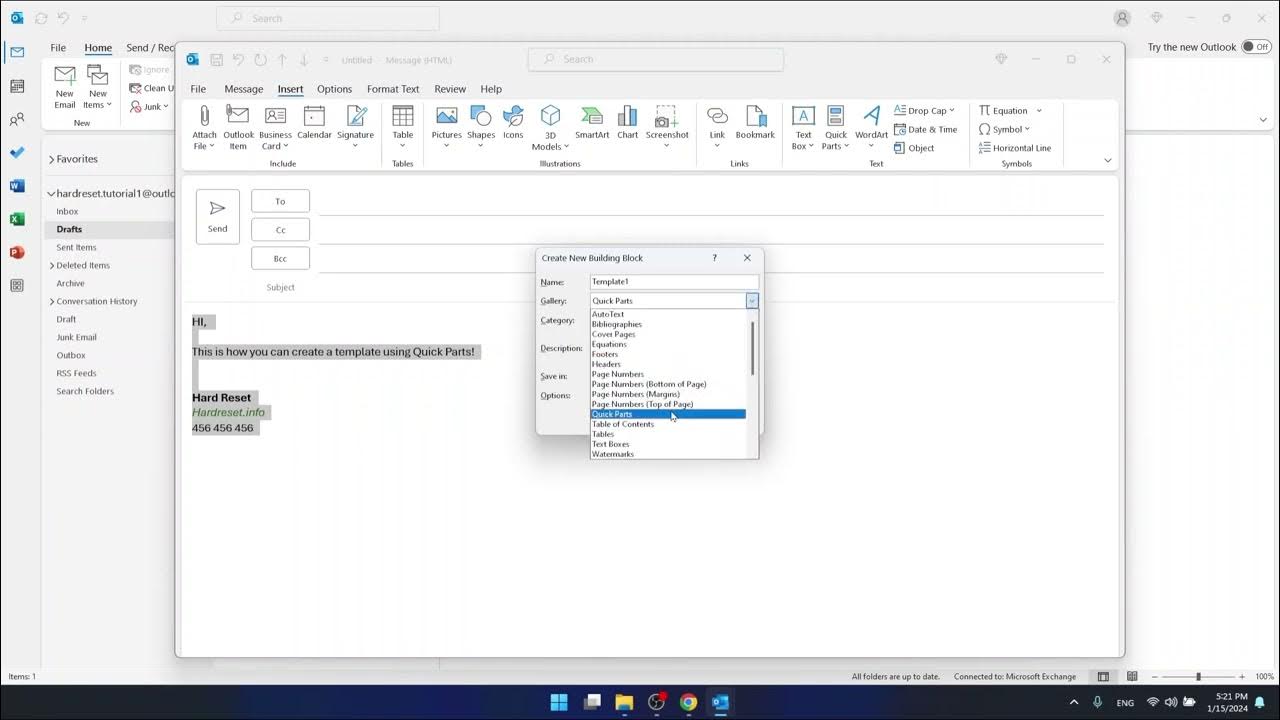Click the zoom slider in status bar
This screenshot has height=720, width=1280.
click(x=1198, y=677)
